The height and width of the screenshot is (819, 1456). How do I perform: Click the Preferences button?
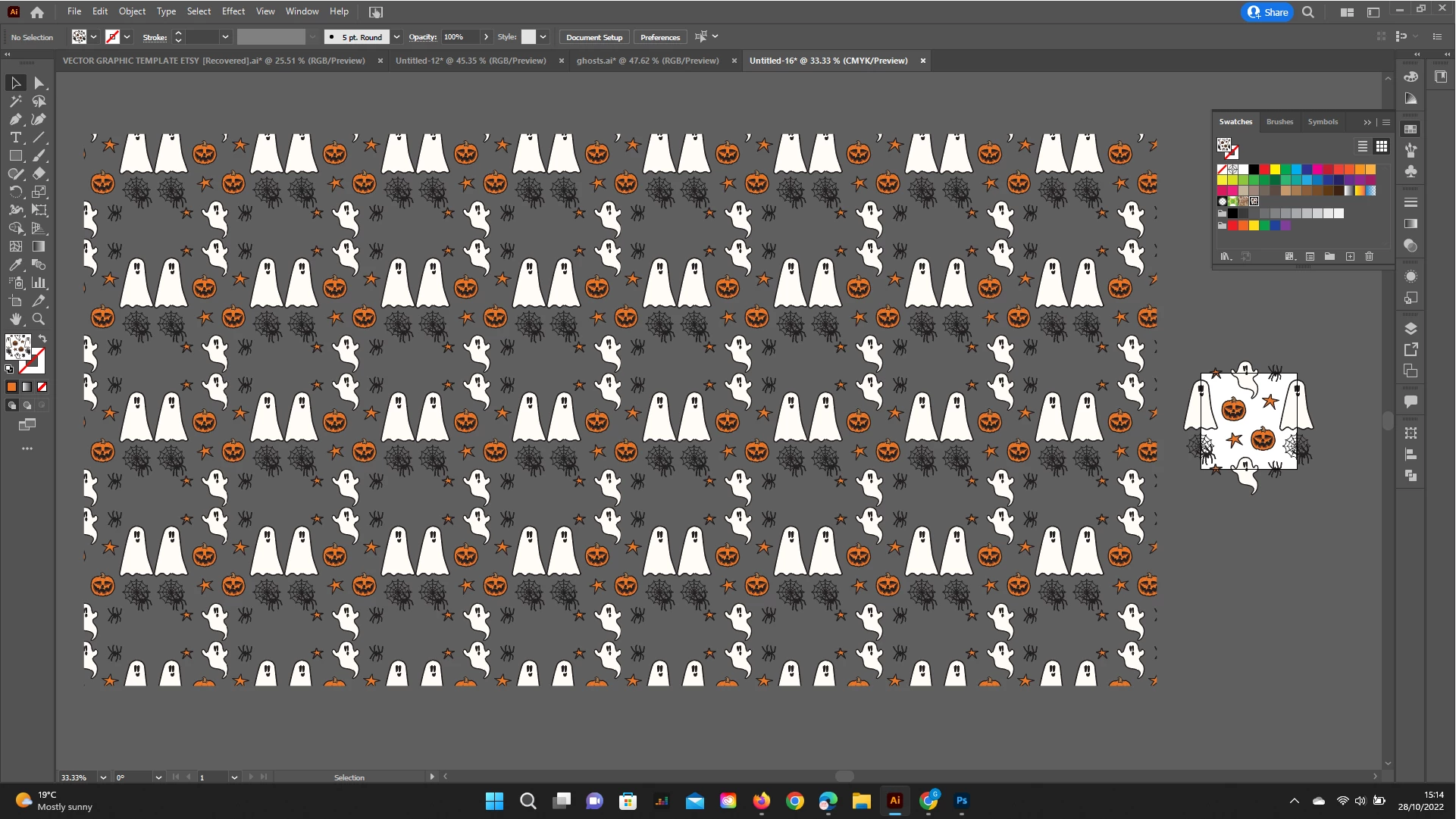click(659, 37)
